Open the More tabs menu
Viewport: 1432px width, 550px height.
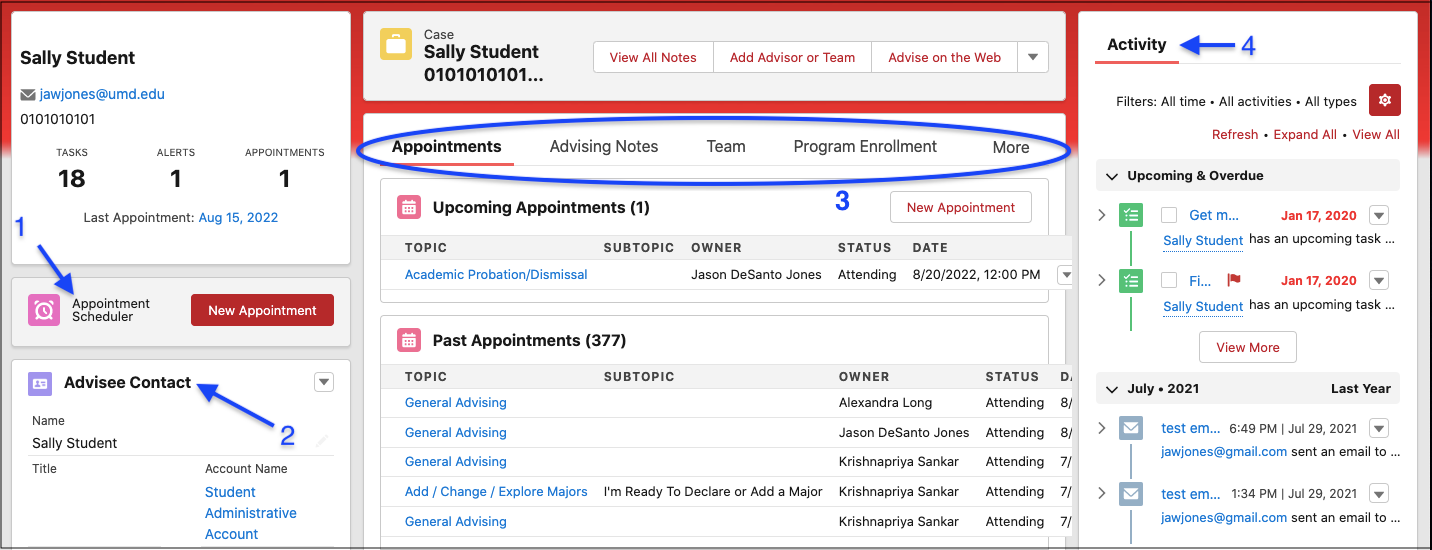[x=1011, y=148]
